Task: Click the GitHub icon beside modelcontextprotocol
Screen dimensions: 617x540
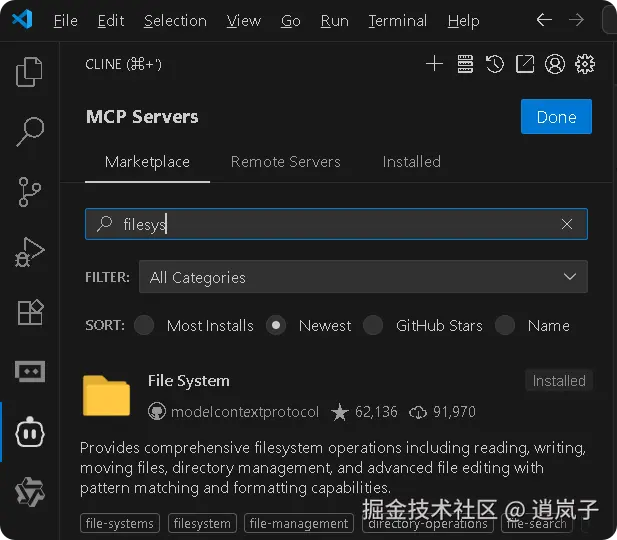Action: point(157,412)
